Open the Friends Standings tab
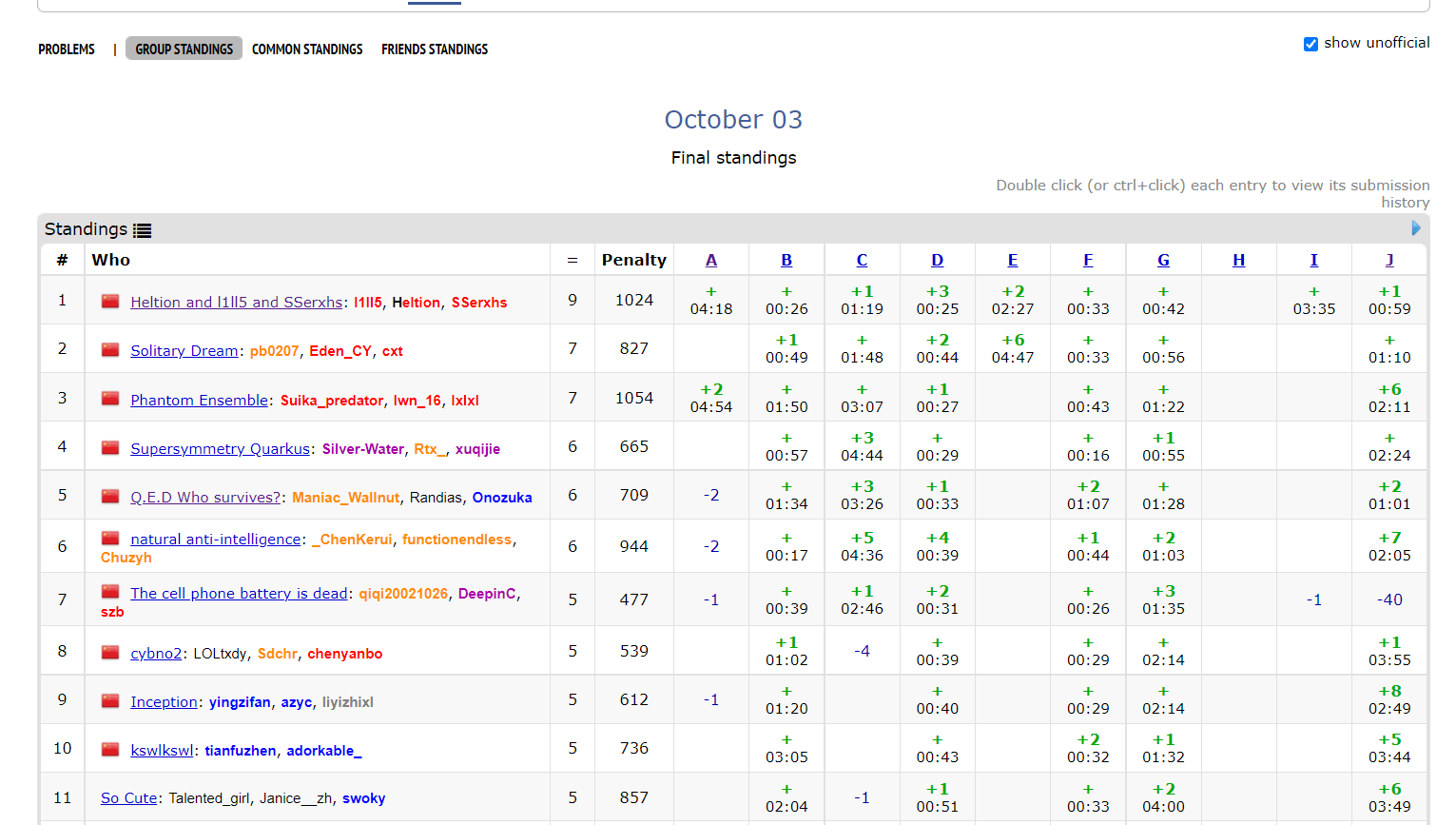Screen dimensions: 1456x825 (435, 49)
